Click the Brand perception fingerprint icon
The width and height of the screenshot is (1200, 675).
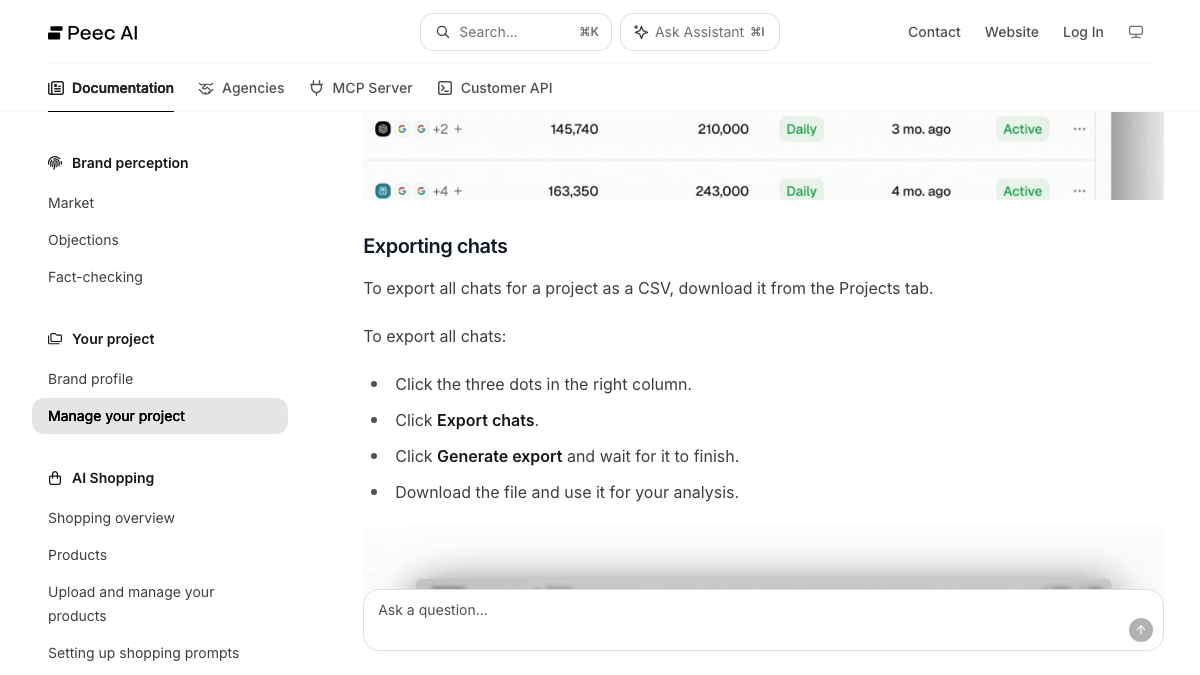pyautogui.click(x=55, y=163)
